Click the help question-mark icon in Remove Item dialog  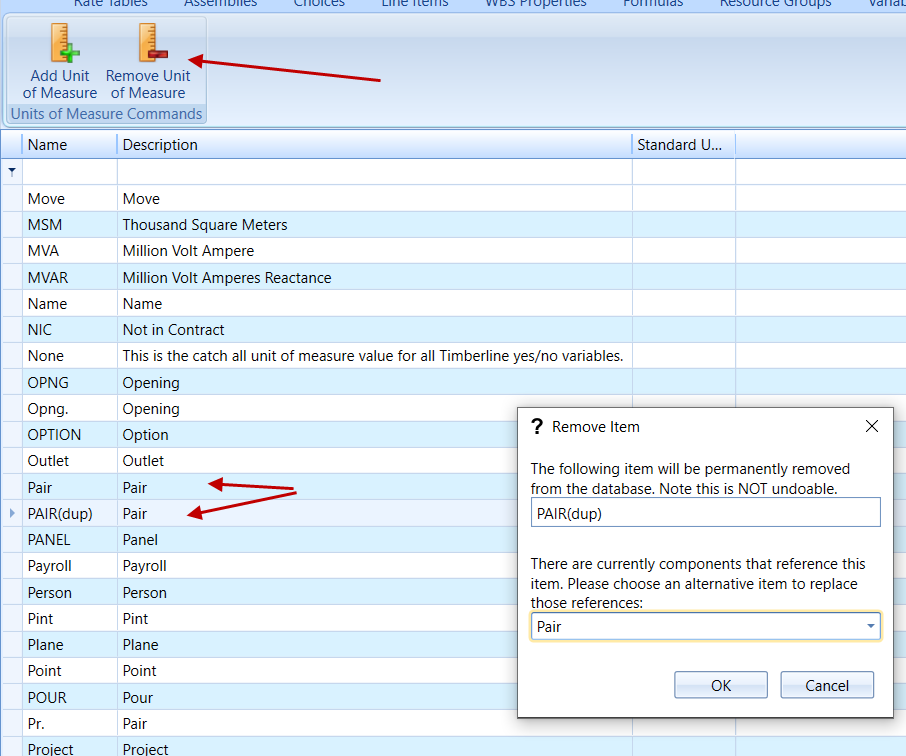[537, 425]
